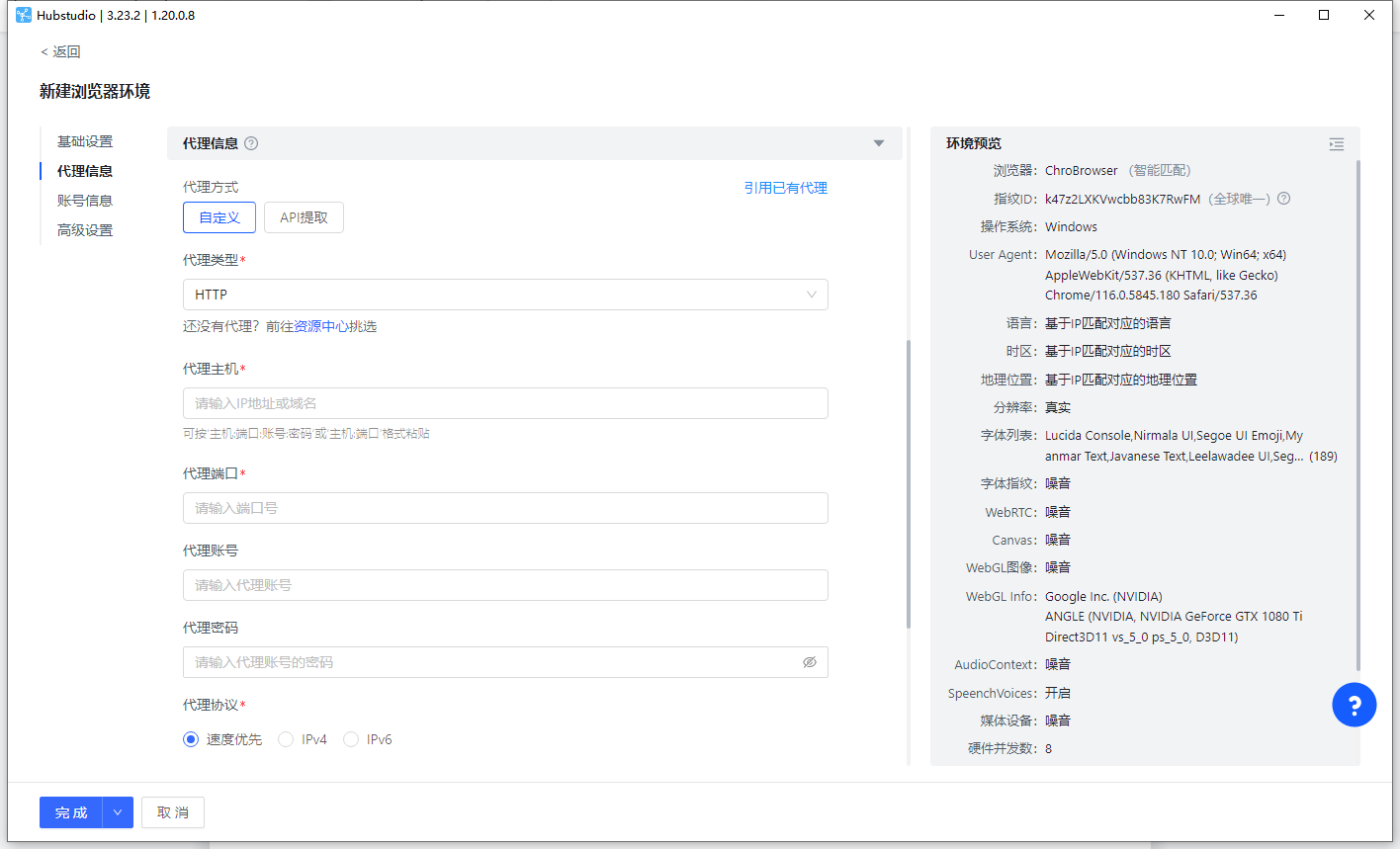Expand the arrow next to 完成 button
The height and width of the screenshot is (849, 1400).
(x=118, y=812)
